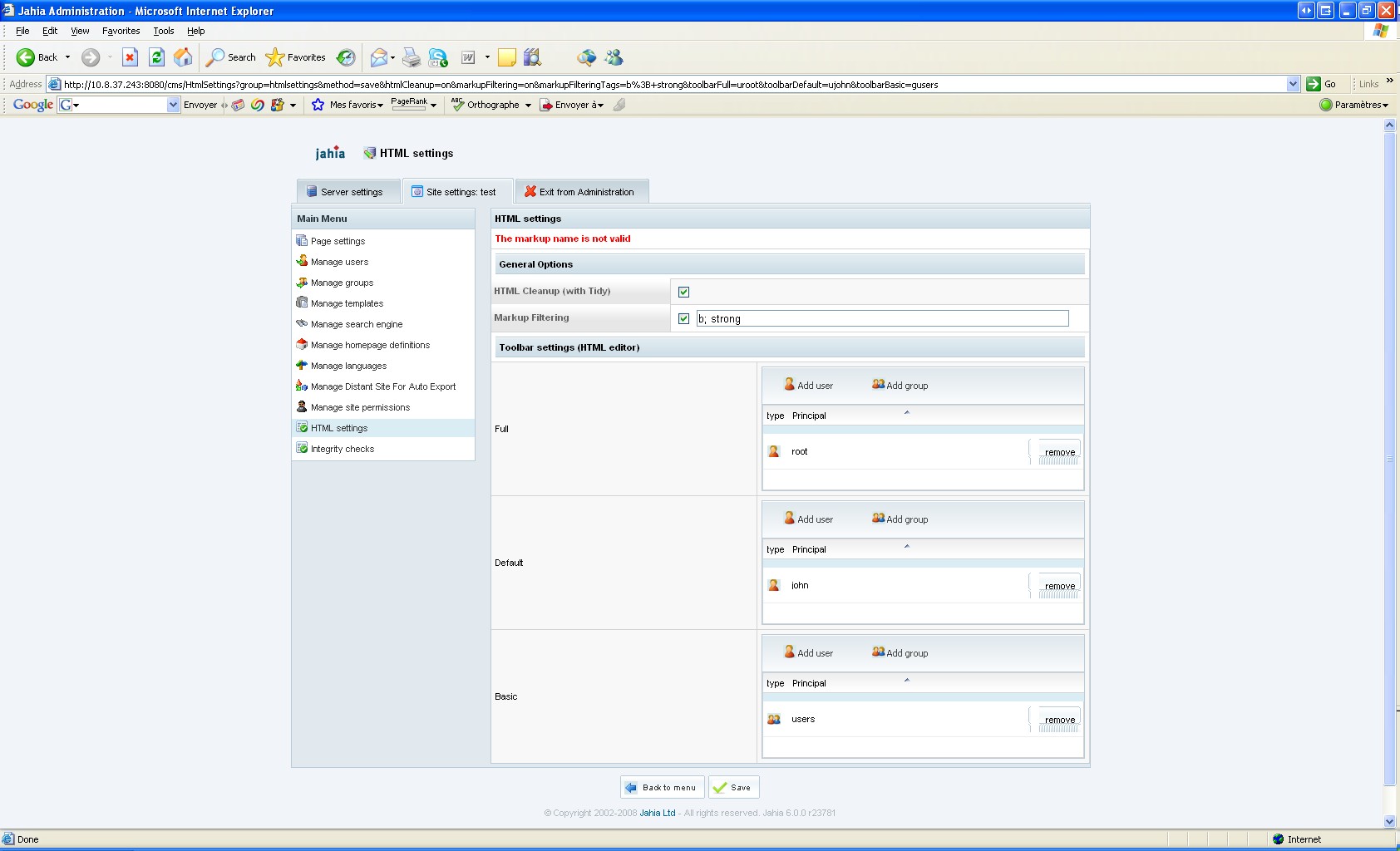The height and width of the screenshot is (851, 1400).
Task: Click the Manage users icon in Main Menu
Action: pos(302,261)
